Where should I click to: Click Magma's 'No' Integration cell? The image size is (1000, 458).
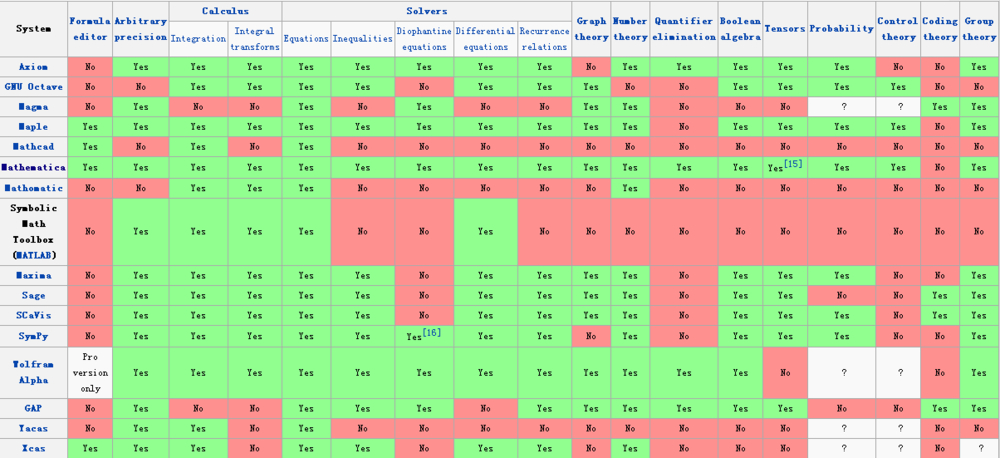pos(198,107)
